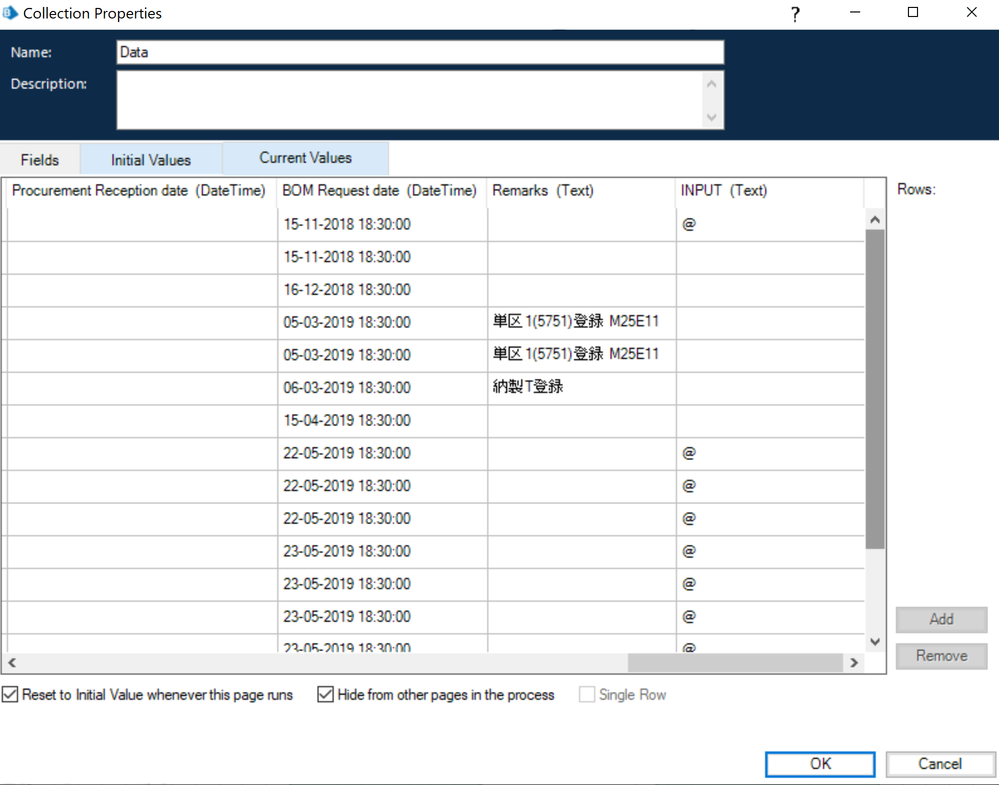Select BOM Request date column header

click(x=382, y=191)
